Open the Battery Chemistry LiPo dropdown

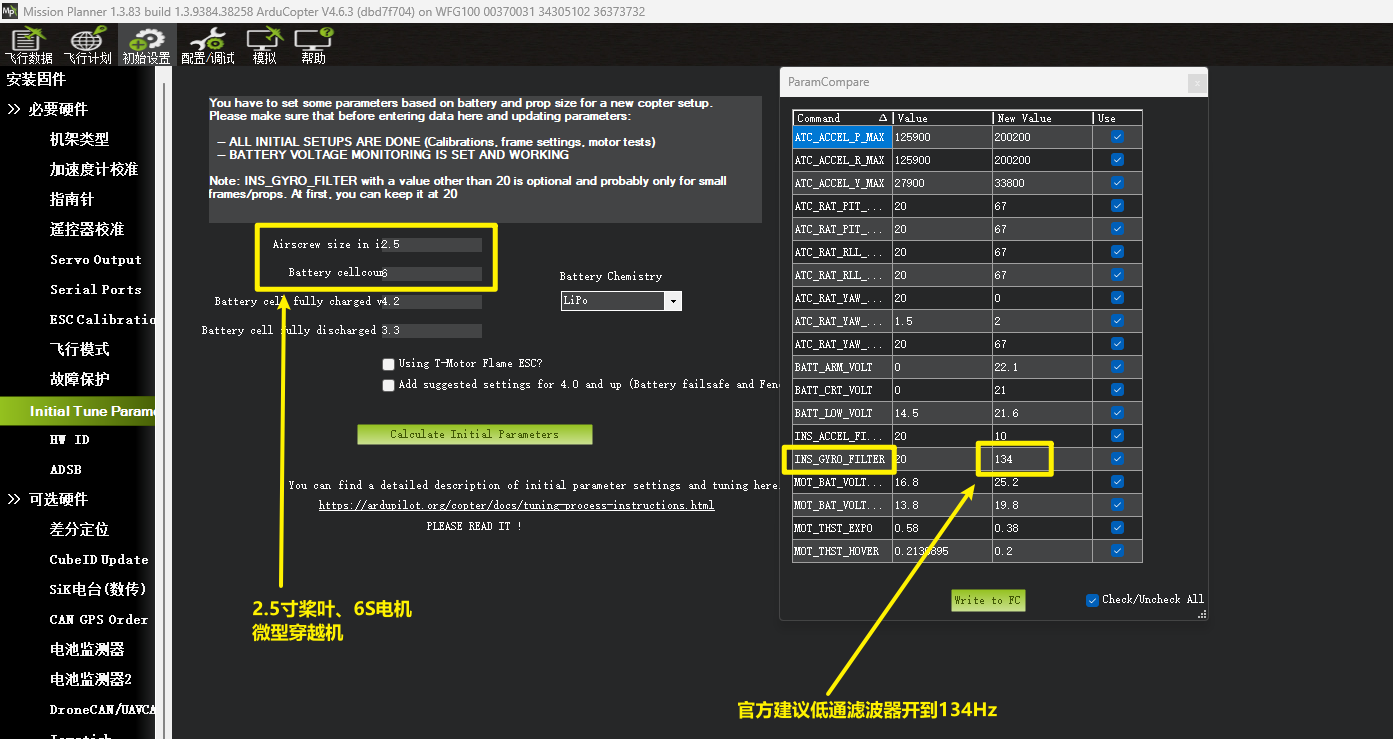pyautogui.click(x=673, y=301)
